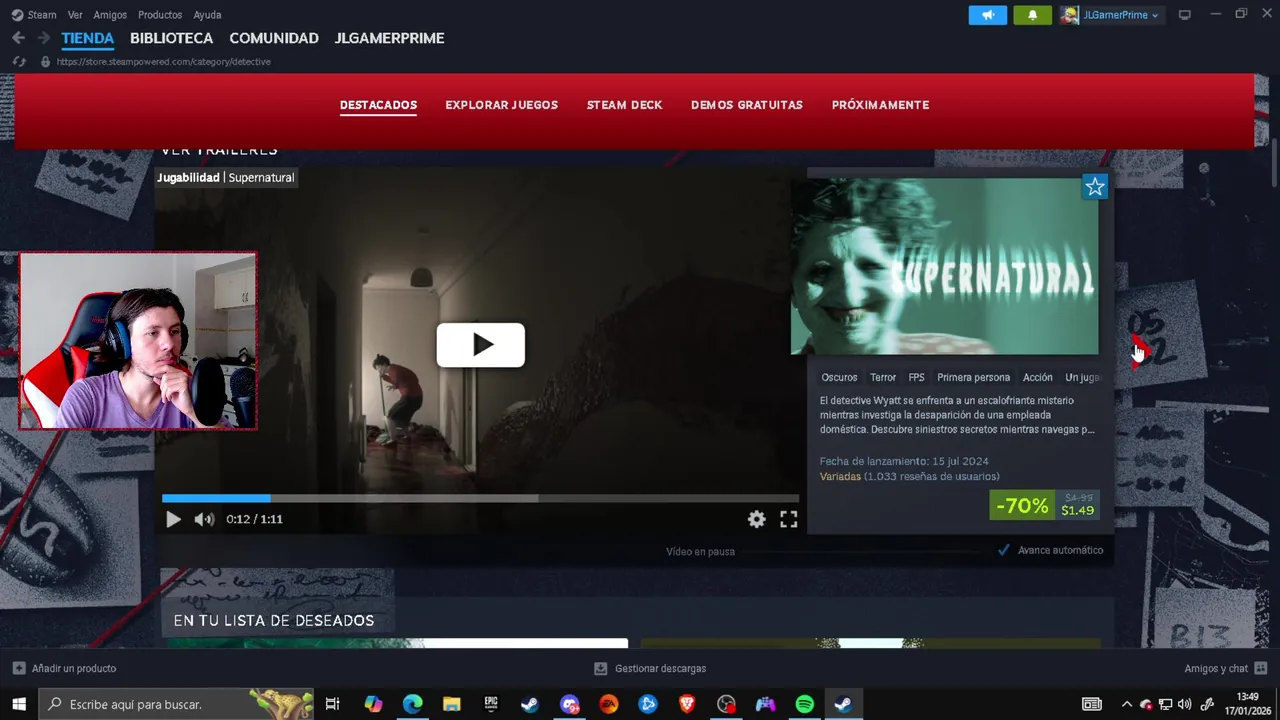This screenshot has width=1280, height=720.
Task: Go to BIBLIOTECA section
Action: pos(172,38)
